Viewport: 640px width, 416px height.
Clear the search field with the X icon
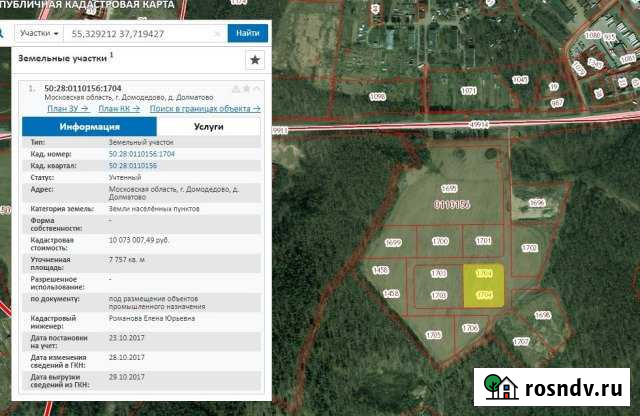tap(216, 33)
